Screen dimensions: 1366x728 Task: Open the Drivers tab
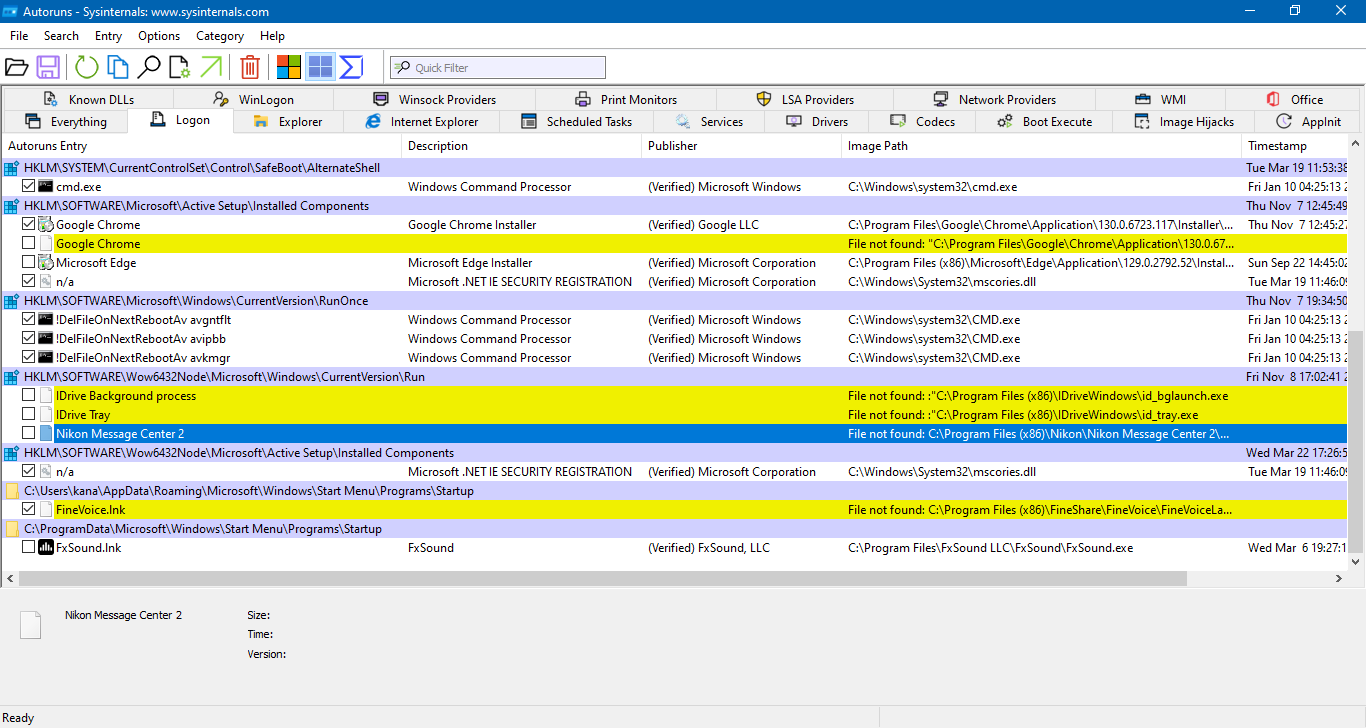[x=817, y=122]
